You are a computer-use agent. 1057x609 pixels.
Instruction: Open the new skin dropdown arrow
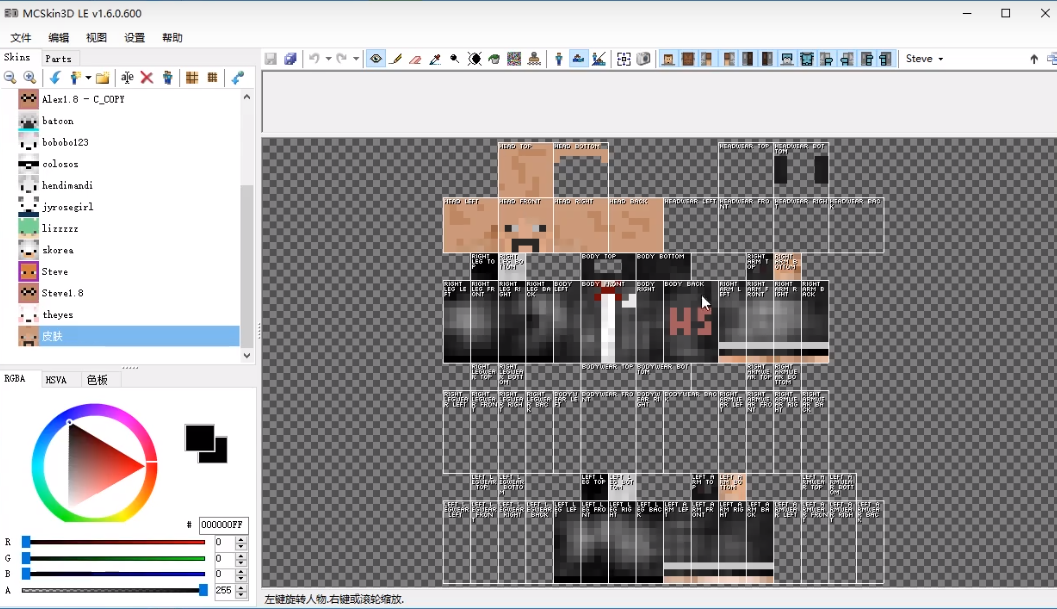tap(88, 78)
